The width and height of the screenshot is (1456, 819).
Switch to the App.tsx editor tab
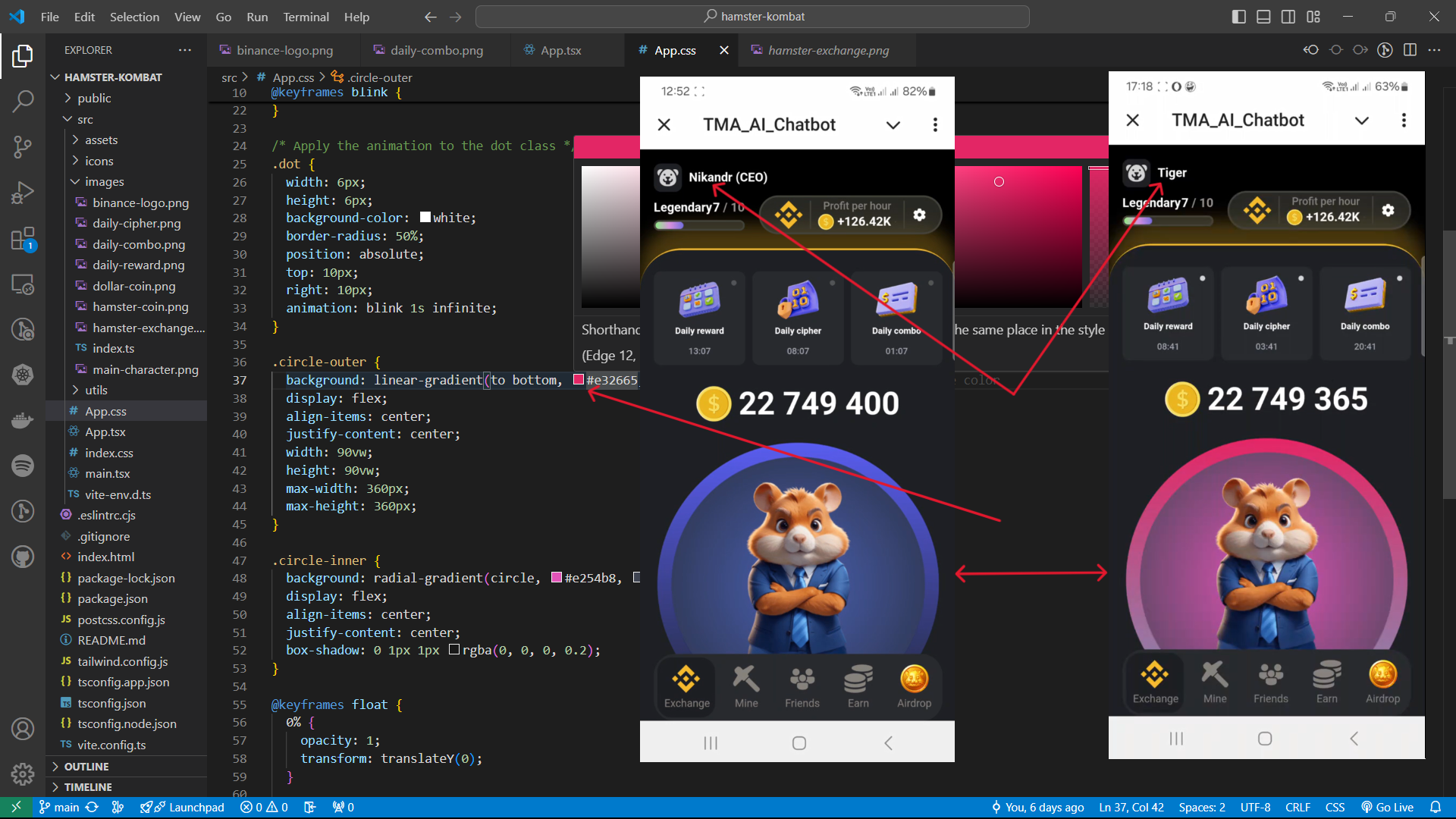560,50
